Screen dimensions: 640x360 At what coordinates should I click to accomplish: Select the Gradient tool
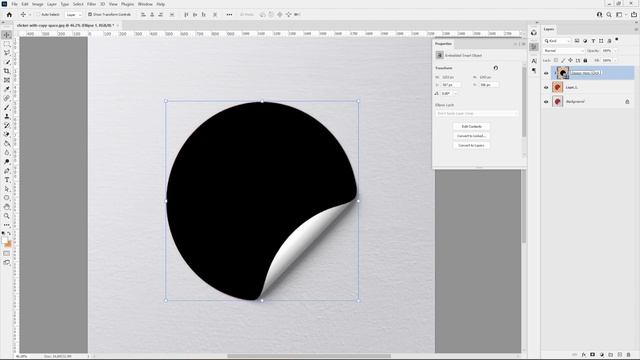pyautogui.click(x=7, y=144)
